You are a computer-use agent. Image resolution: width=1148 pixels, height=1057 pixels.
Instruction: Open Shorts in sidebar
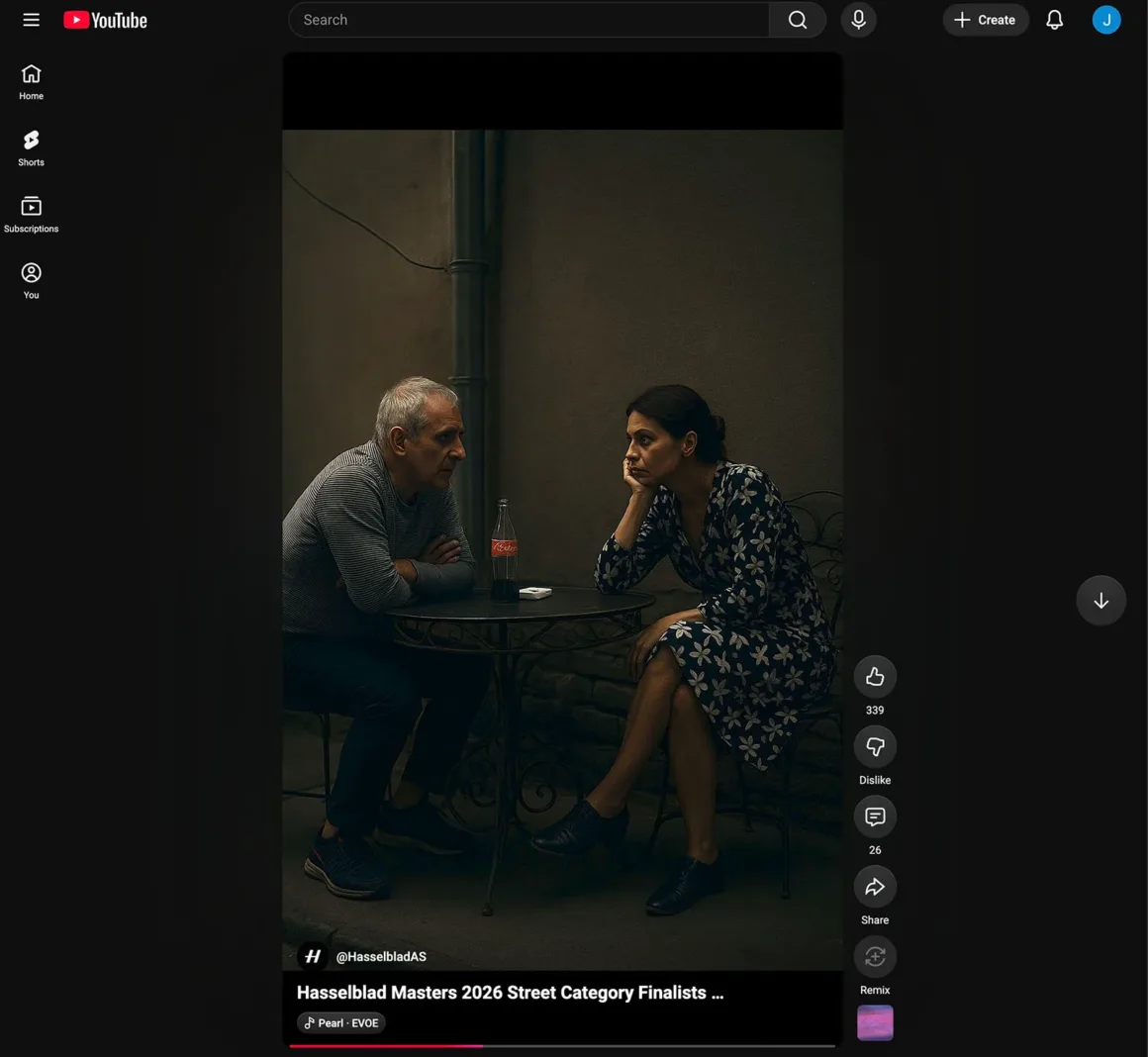31,148
